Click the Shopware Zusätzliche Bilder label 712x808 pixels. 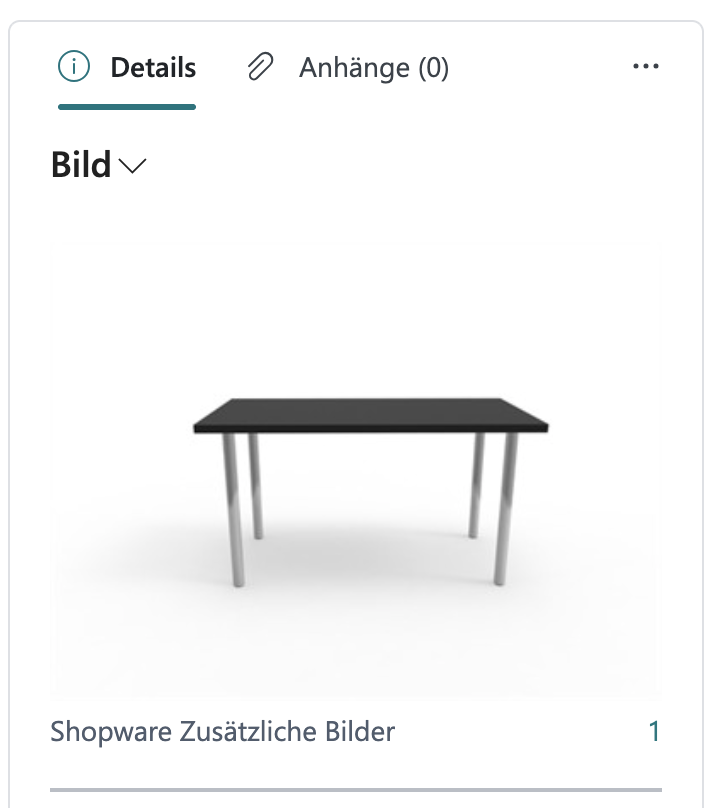point(223,732)
